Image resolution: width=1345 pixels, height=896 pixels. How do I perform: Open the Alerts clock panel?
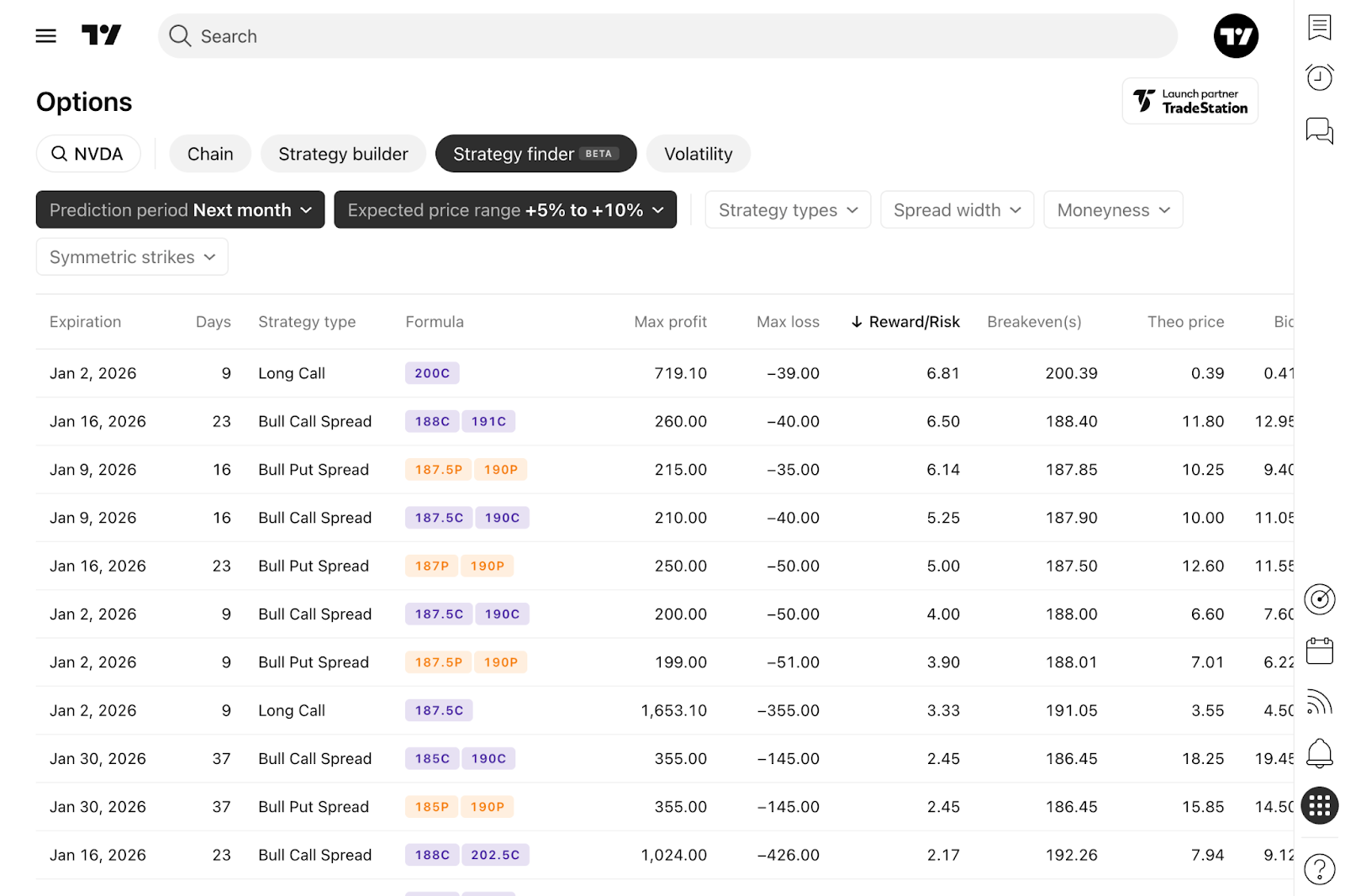point(1319,77)
